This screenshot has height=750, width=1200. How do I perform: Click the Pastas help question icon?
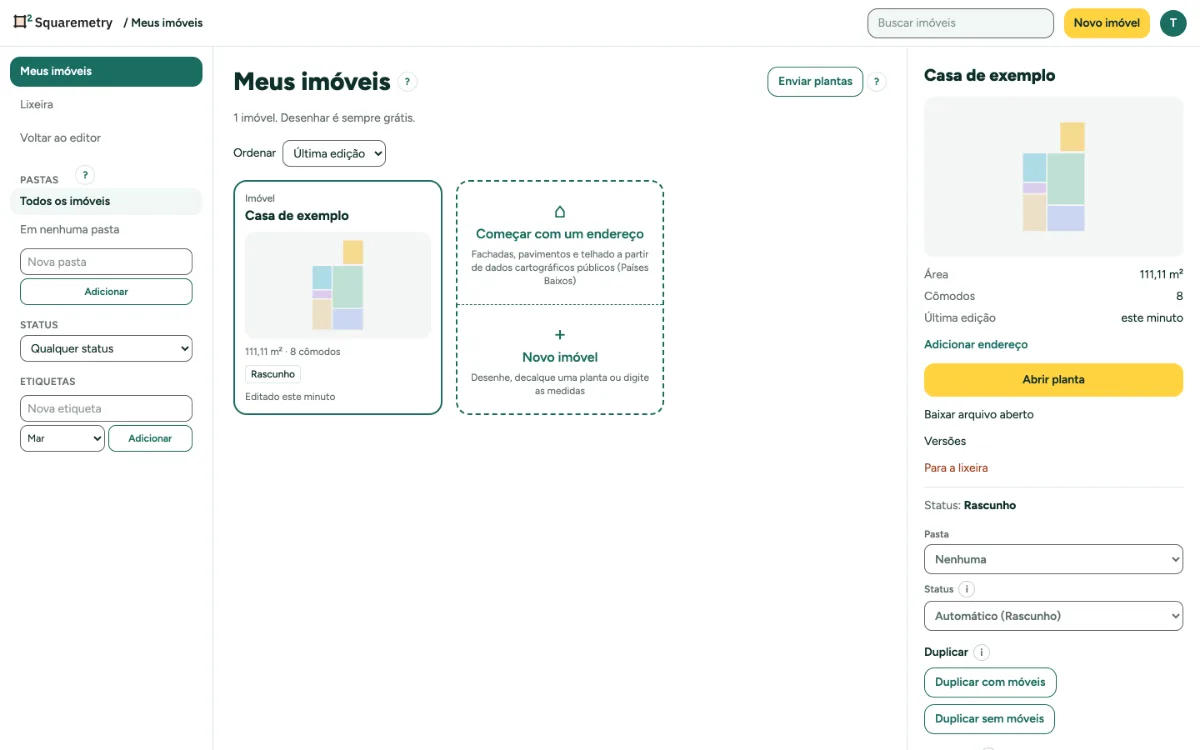(x=85, y=175)
